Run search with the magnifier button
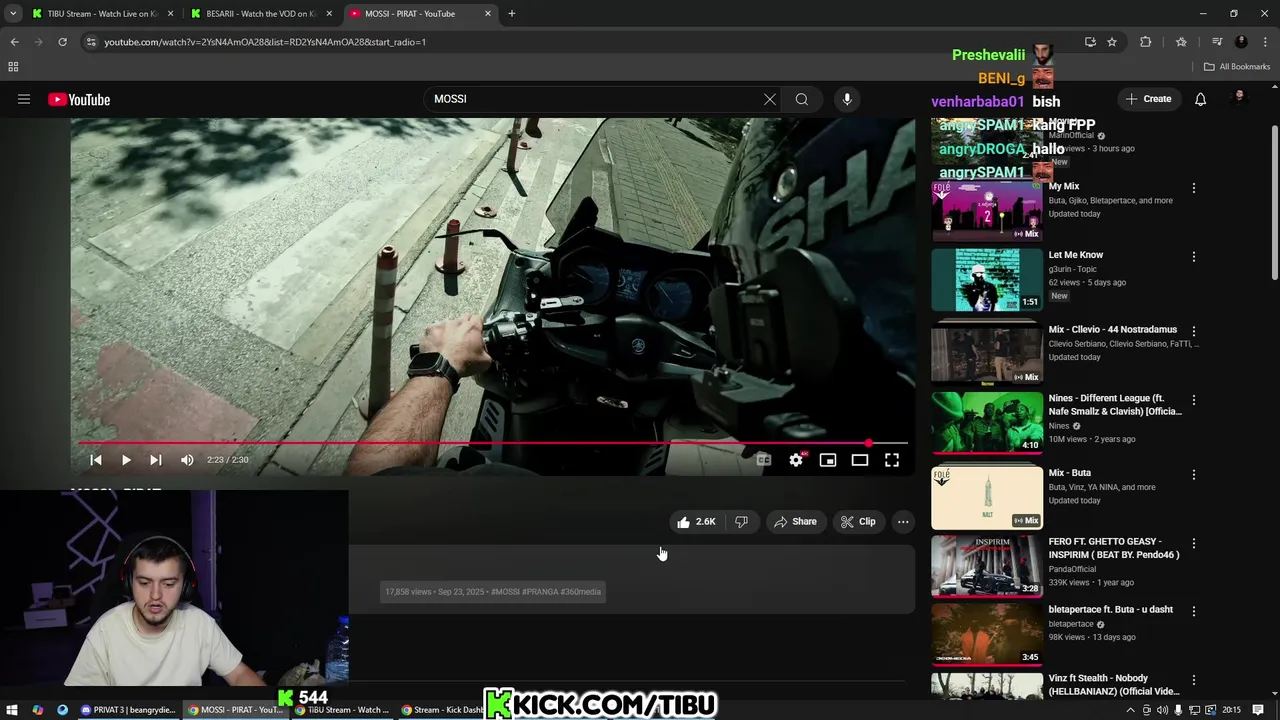Image resolution: width=1280 pixels, height=720 pixels. click(x=801, y=99)
